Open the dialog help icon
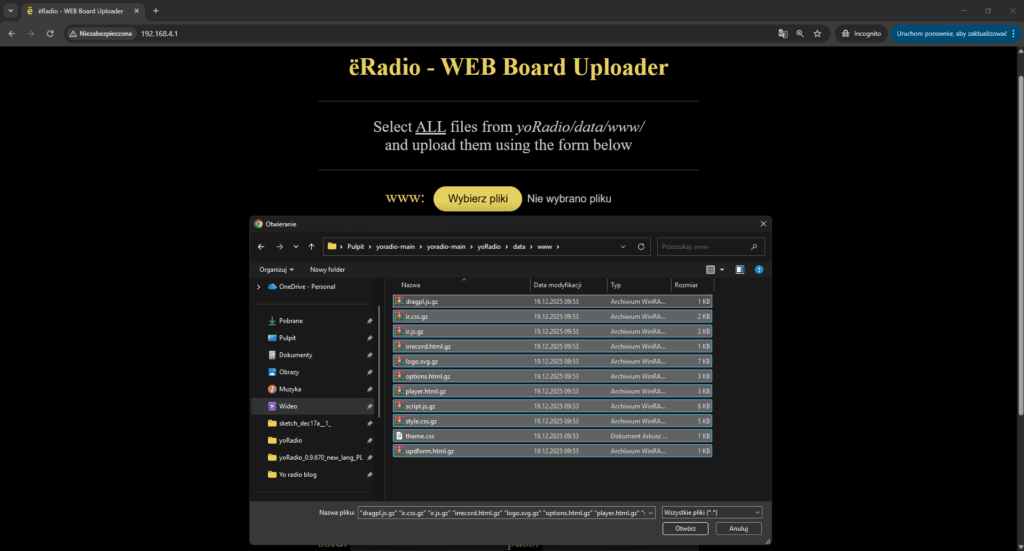Screen dimensions: 1024x551 coord(759,269)
